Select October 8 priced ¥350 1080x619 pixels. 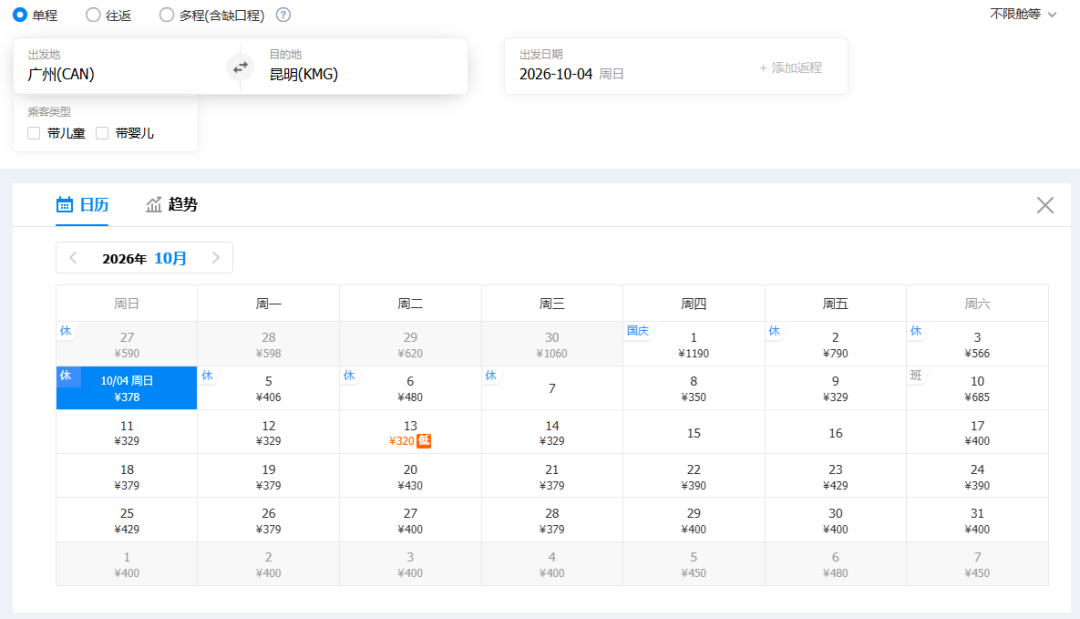(694, 388)
